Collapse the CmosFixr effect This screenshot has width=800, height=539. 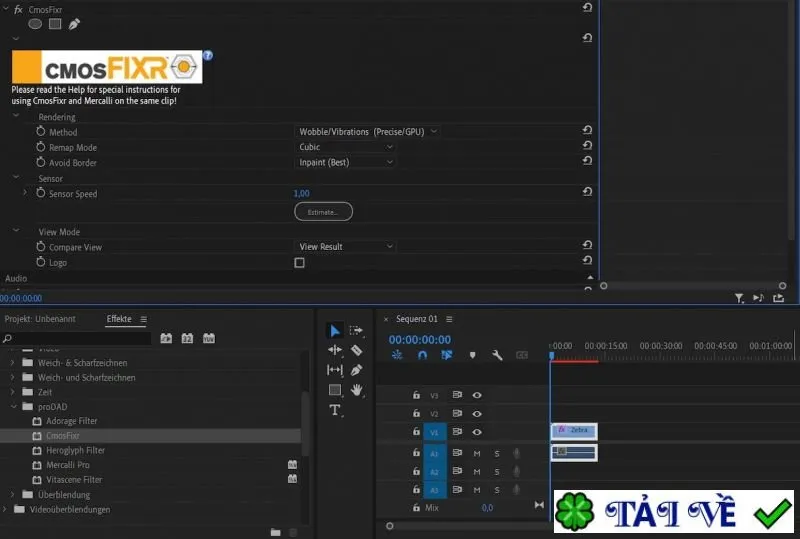pyautogui.click(x=6, y=9)
